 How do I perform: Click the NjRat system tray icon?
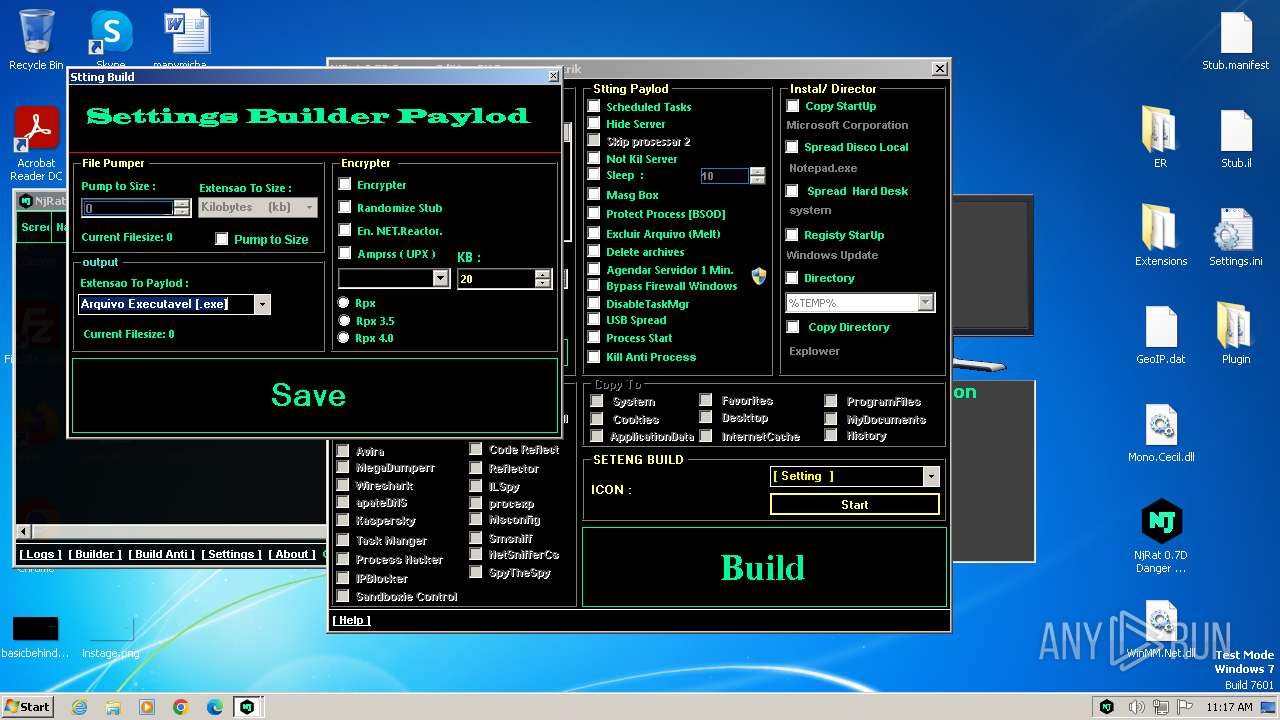coord(1107,707)
